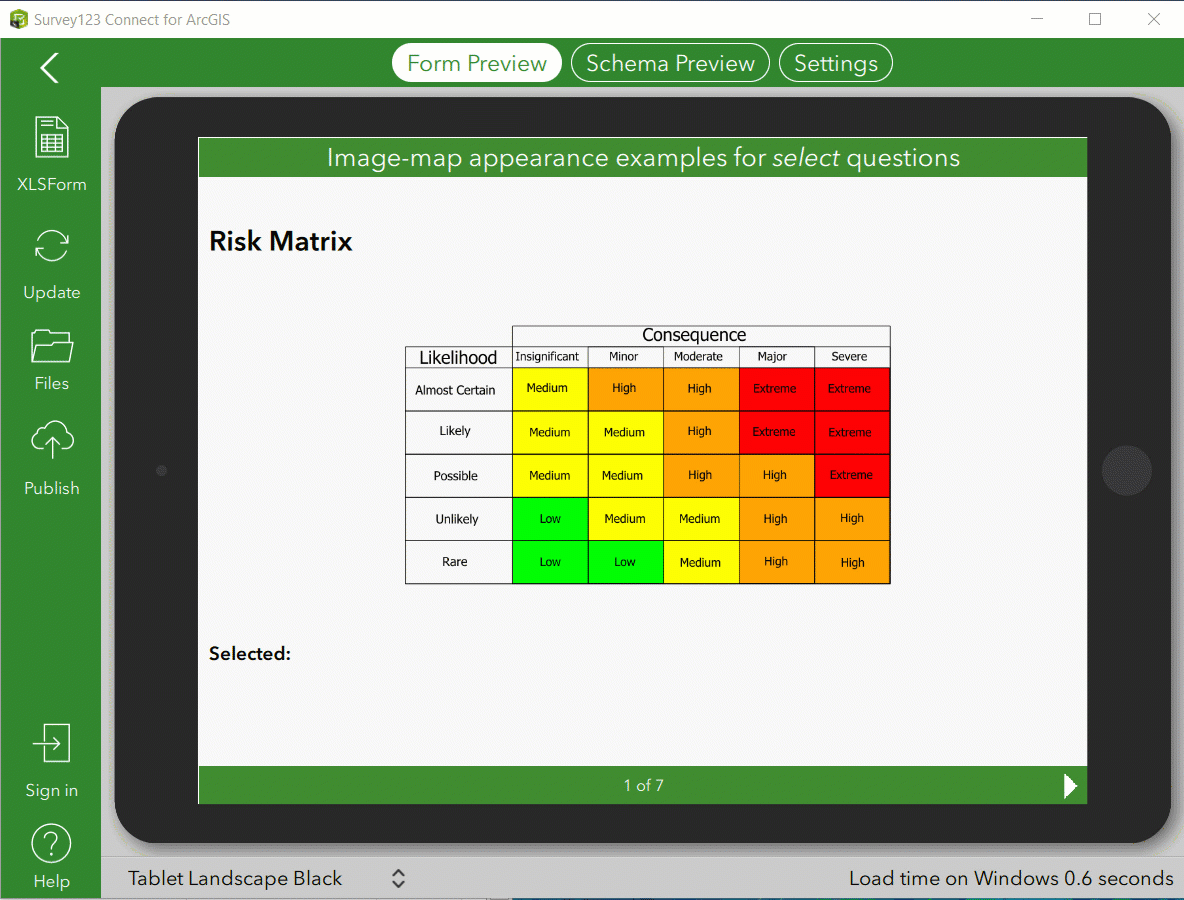1184x900 pixels.
Task: Open the Files folder icon
Action: (51, 347)
